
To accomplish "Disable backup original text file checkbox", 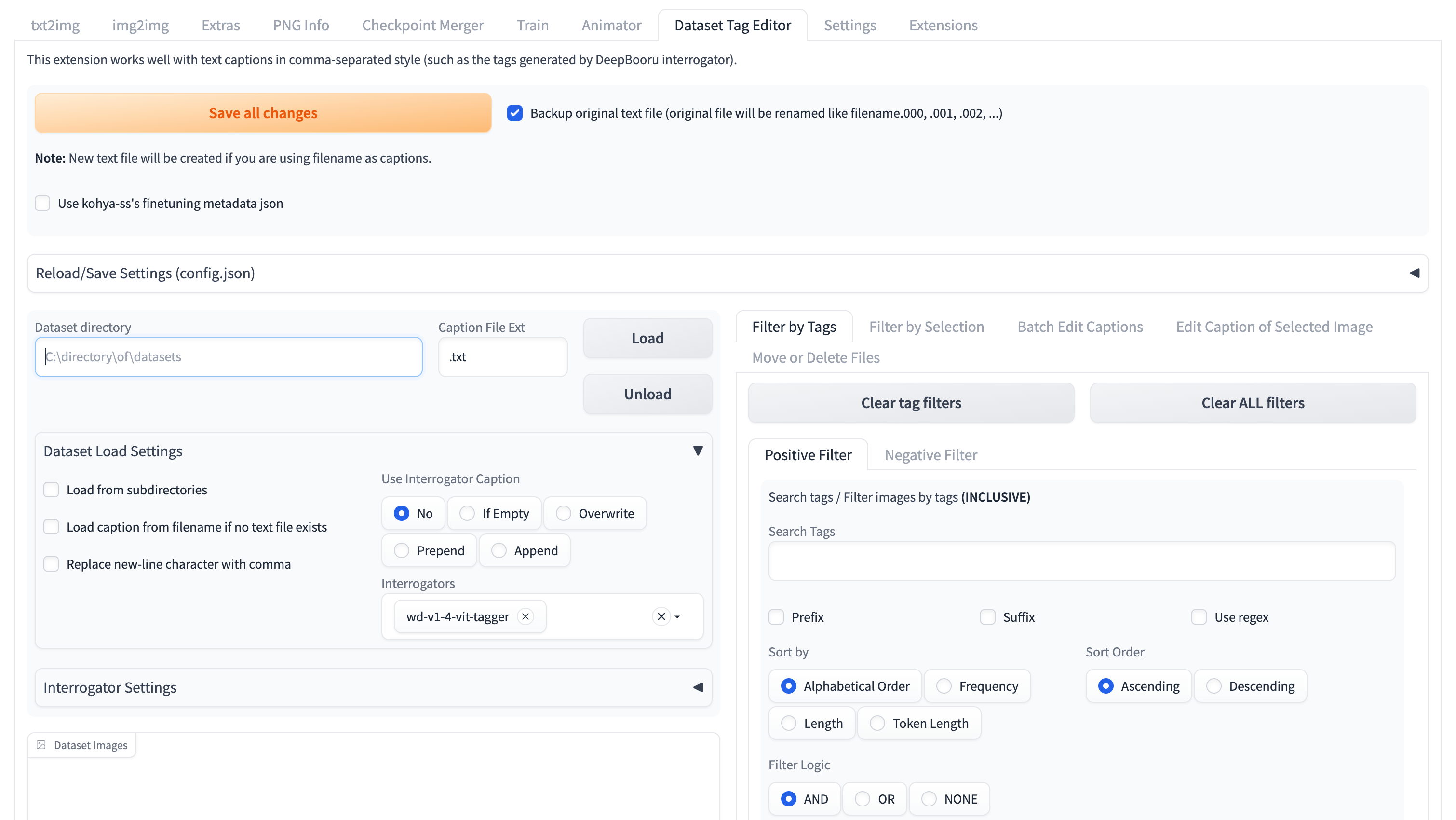I will coord(514,113).
